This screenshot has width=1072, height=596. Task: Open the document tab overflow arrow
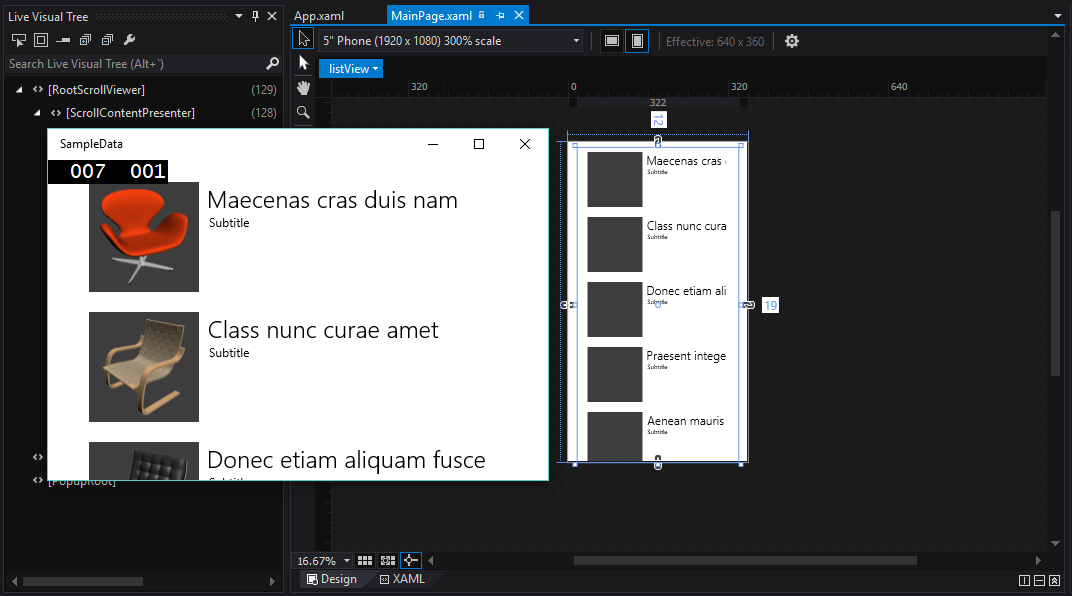[x=1058, y=16]
